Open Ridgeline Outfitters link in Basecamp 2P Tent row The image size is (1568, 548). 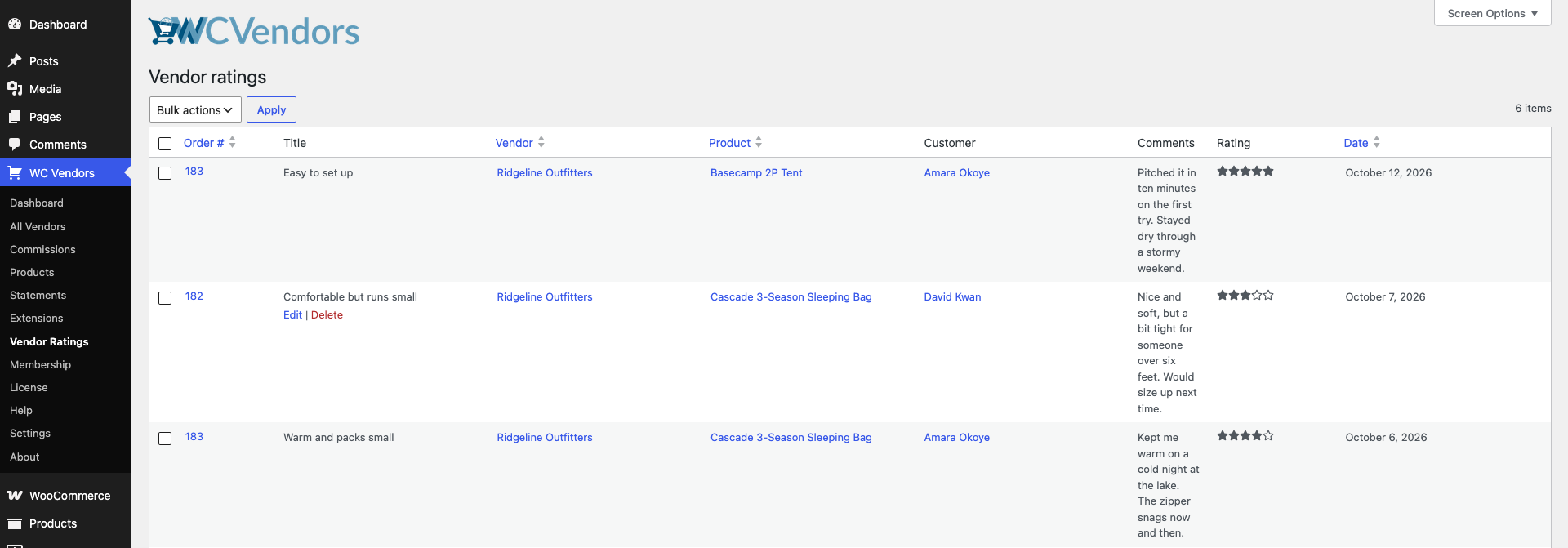[545, 172]
